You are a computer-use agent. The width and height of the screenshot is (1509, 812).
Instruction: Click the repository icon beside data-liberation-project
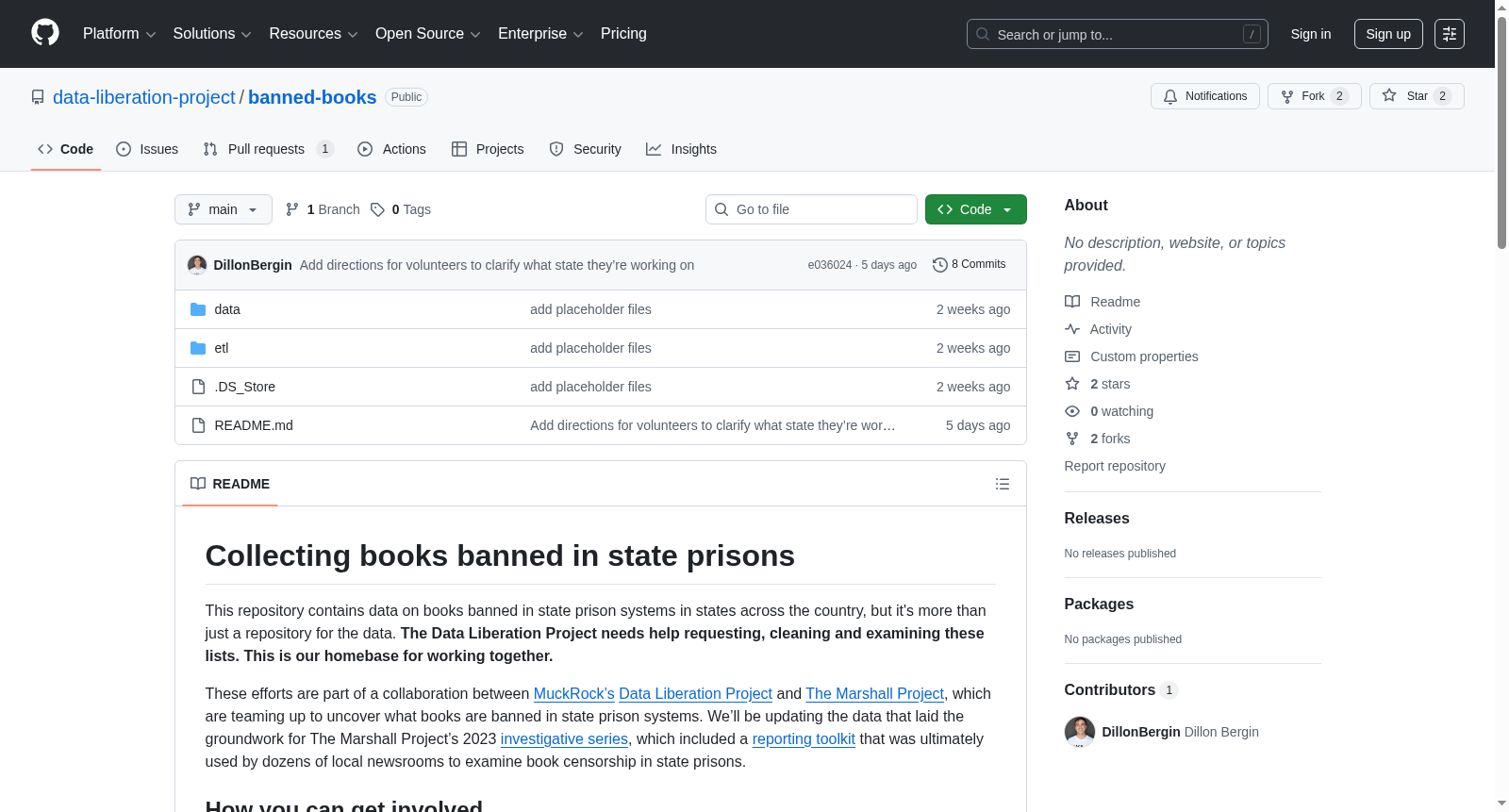pos(38,97)
